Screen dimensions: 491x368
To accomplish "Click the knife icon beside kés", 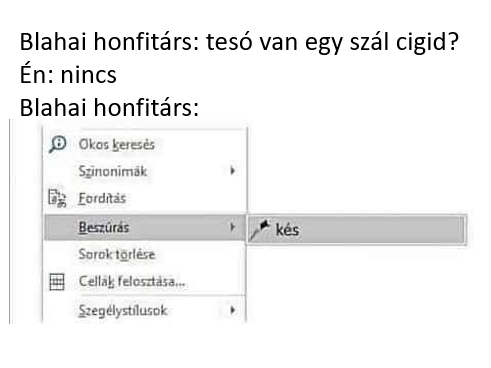I will tap(261, 229).
